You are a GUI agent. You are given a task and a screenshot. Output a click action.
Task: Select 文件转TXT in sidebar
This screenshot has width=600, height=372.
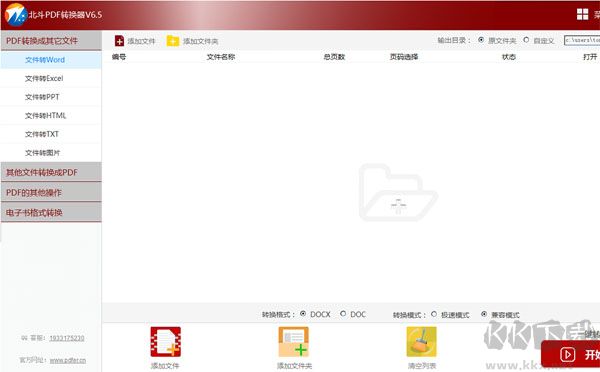click(51, 134)
